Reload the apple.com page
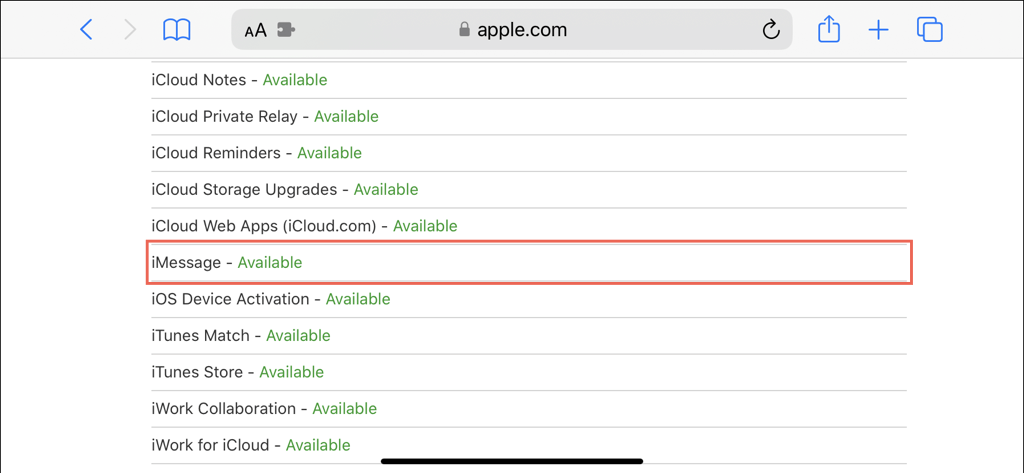The image size is (1024, 473). pos(771,29)
